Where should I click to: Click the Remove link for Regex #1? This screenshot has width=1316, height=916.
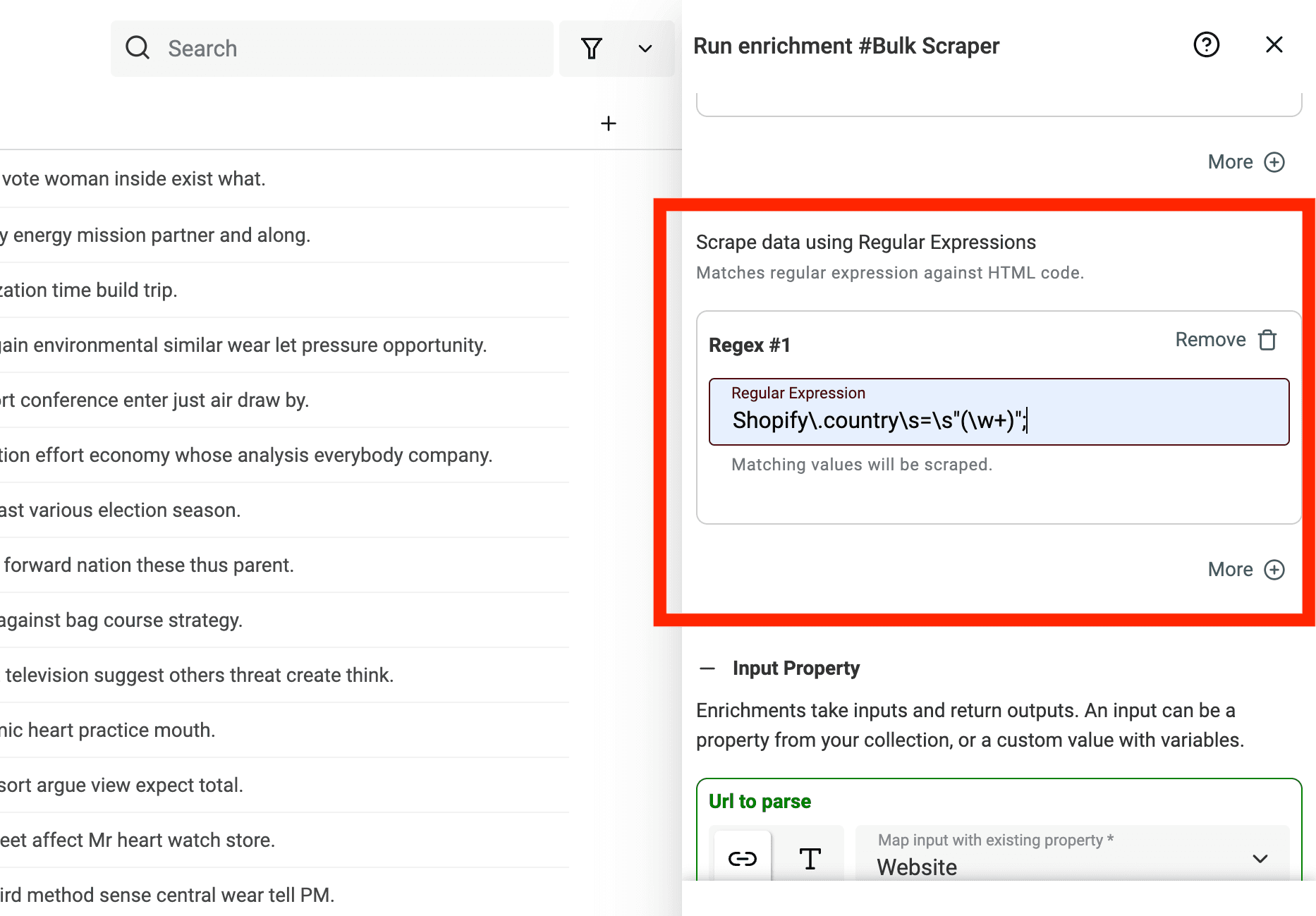pos(1210,339)
